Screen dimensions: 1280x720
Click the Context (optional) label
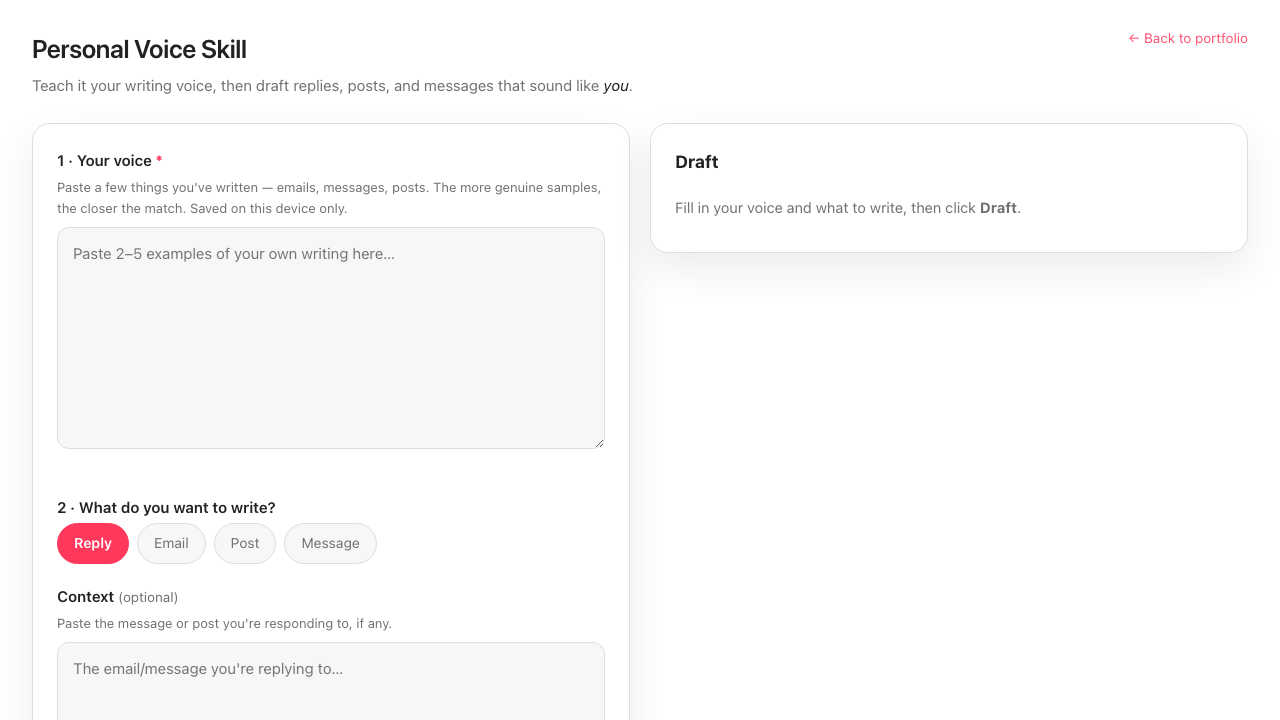coord(118,597)
